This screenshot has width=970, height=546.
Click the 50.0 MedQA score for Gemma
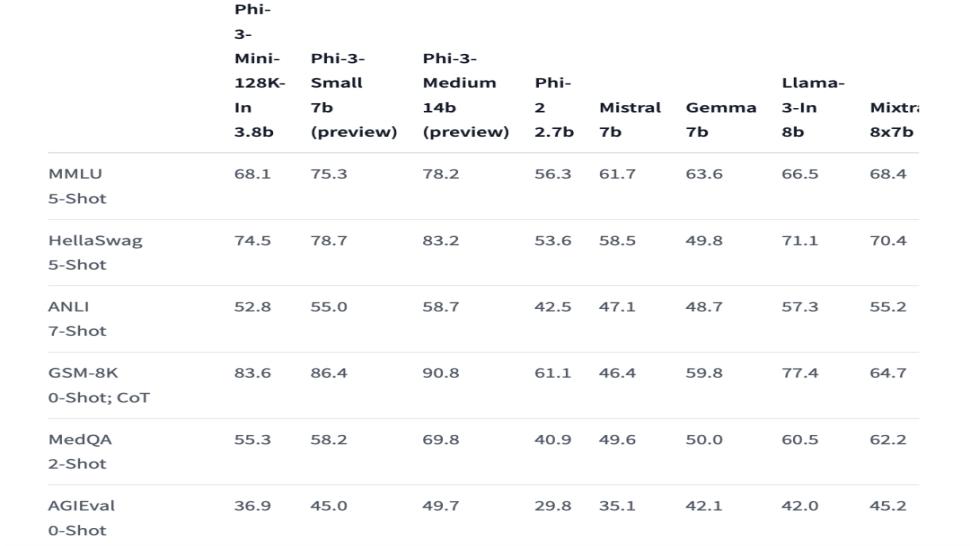tap(704, 440)
